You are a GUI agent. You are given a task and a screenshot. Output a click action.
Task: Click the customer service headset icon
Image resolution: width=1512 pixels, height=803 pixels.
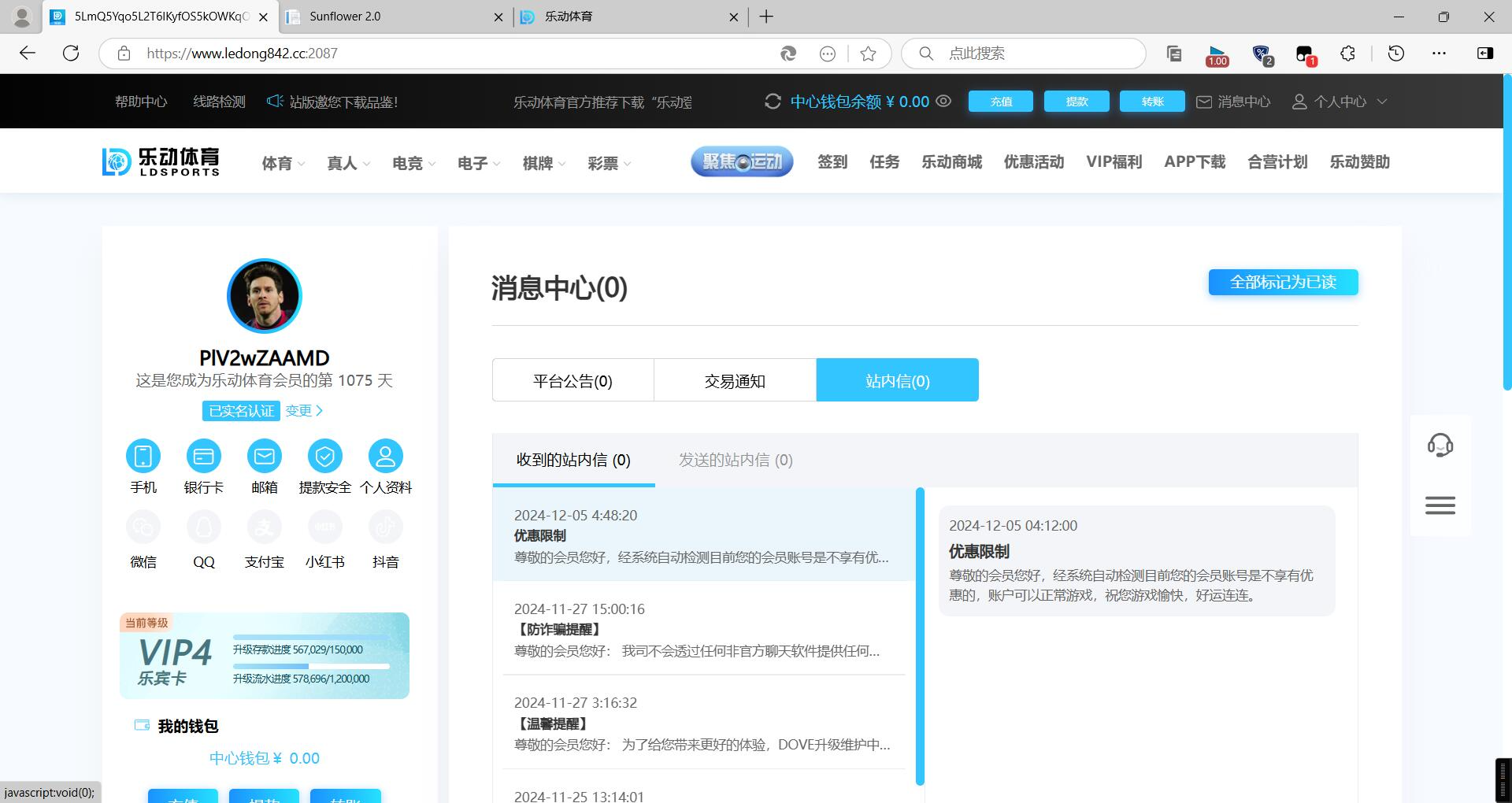[x=1440, y=446]
